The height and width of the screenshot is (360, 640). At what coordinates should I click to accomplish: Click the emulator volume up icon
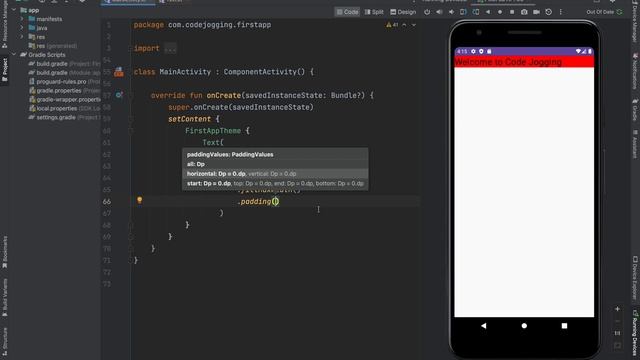pyautogui.click(x=439, y=12)
